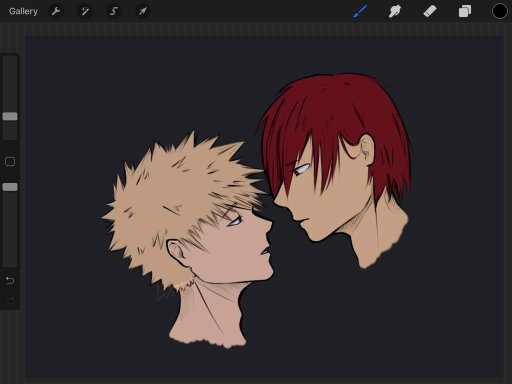Redo the undone stroke
Screen dimensions: 512x384
click(x=10, y=300)
